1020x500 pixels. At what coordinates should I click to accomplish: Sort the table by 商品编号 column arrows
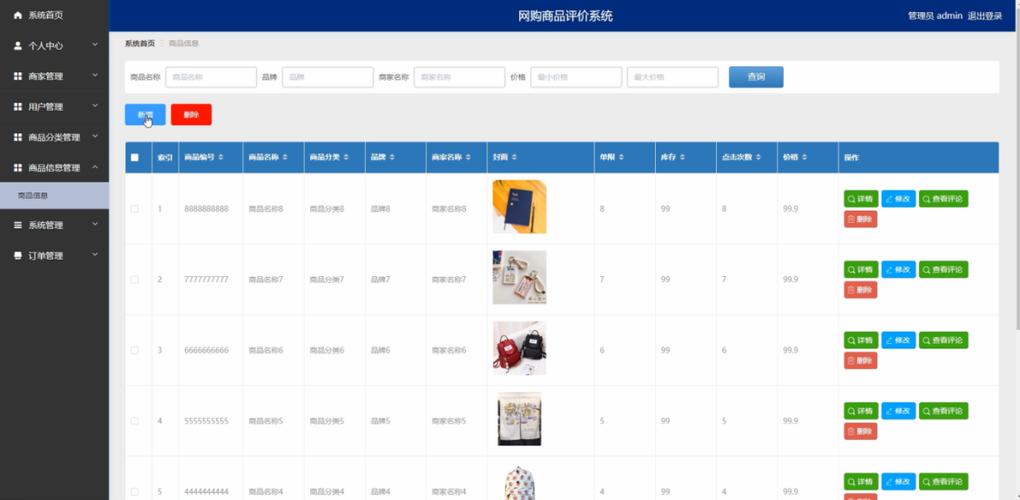[221, 158]
